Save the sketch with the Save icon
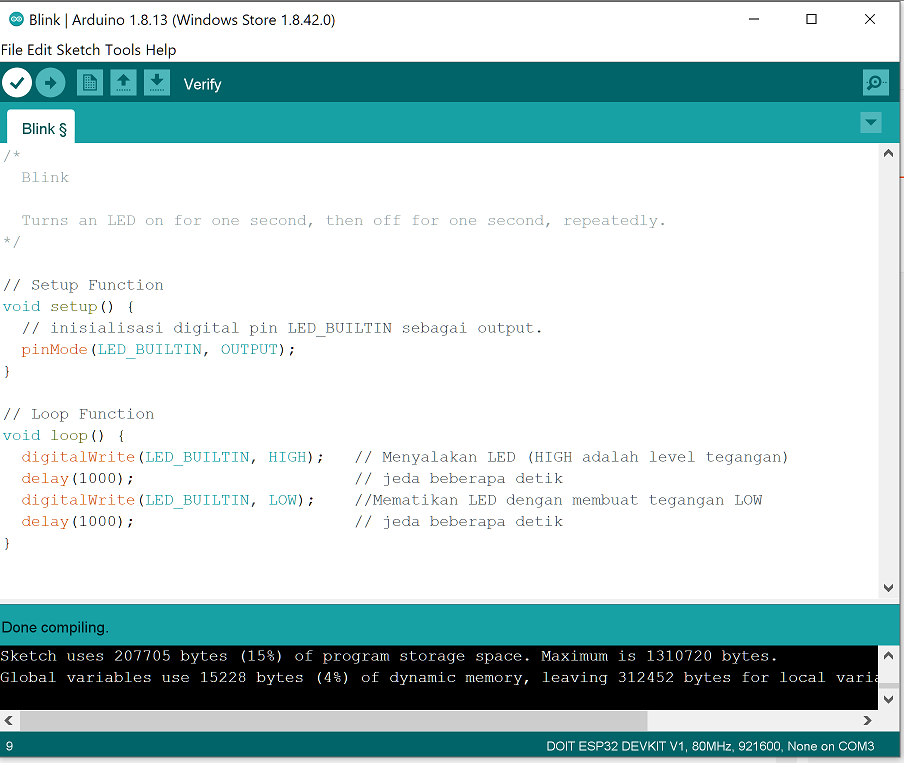This screenshot has height=763, width=904. 157,83
